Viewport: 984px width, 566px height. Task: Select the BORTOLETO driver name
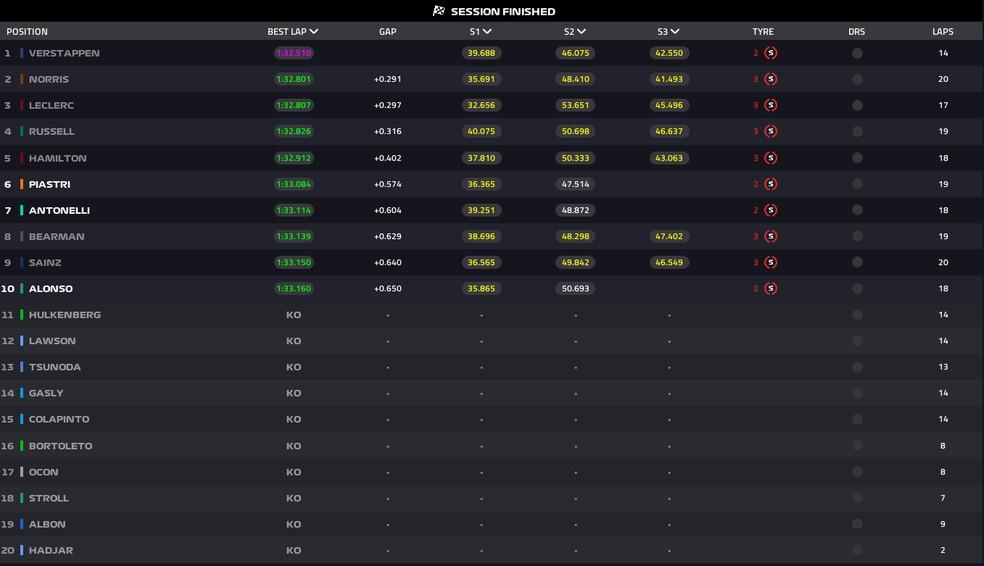60,446
